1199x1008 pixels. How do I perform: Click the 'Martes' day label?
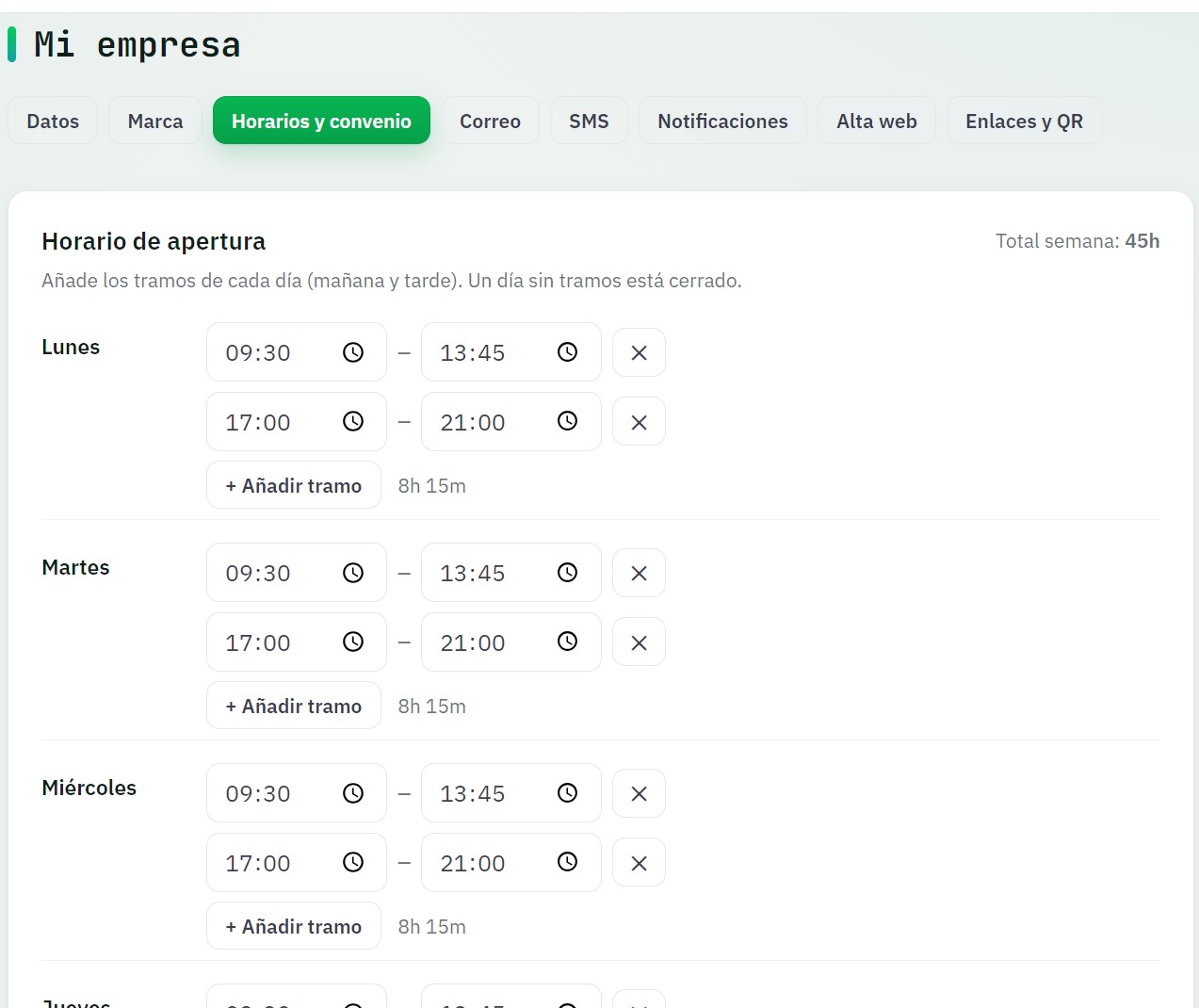coord(75,567)
